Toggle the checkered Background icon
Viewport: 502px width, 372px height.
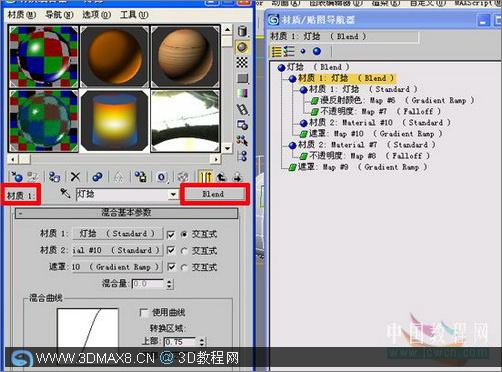coord(242,62)
